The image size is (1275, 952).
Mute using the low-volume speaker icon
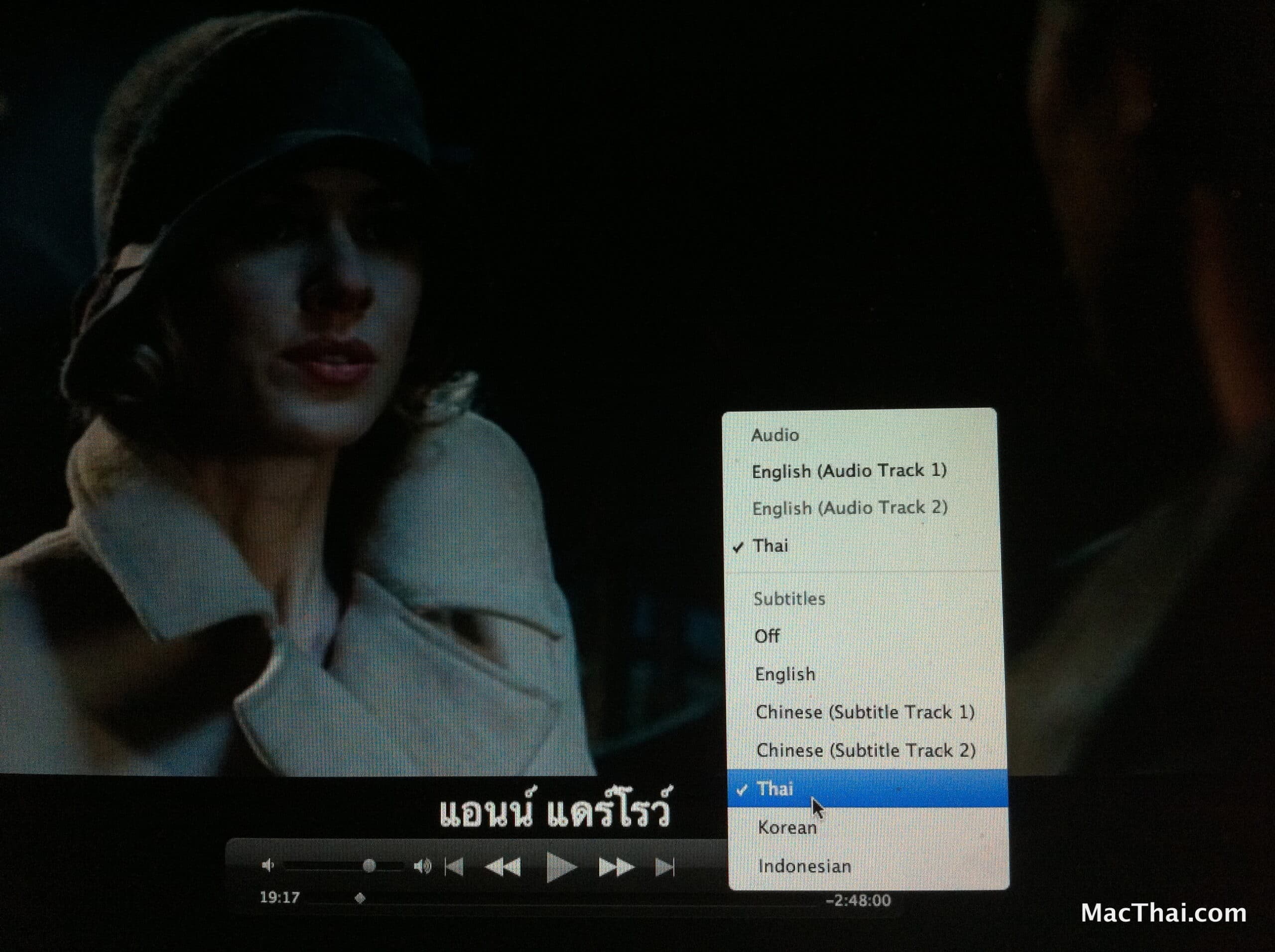[268, 865]
